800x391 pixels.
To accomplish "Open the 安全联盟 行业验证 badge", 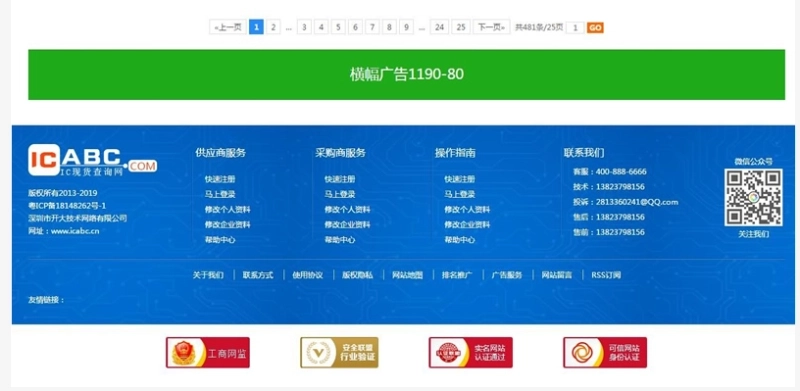I will click(339, 352).
